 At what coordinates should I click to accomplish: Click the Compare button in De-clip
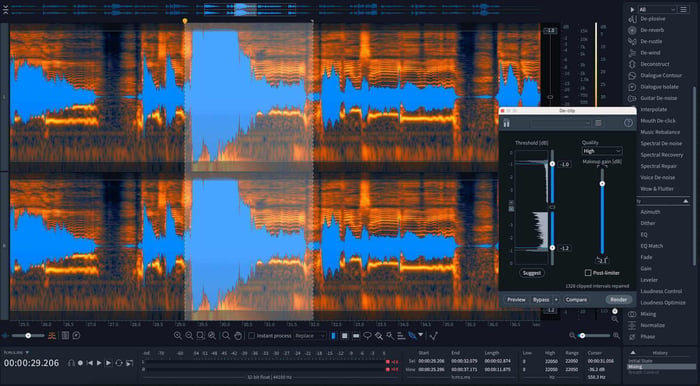[x=576, y=299]
